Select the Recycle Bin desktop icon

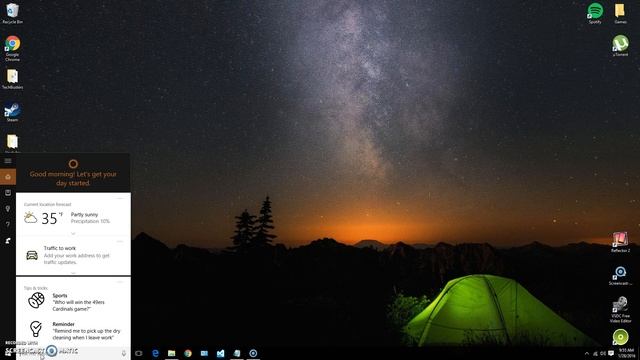pyautogui.click(x=12, y=13)
